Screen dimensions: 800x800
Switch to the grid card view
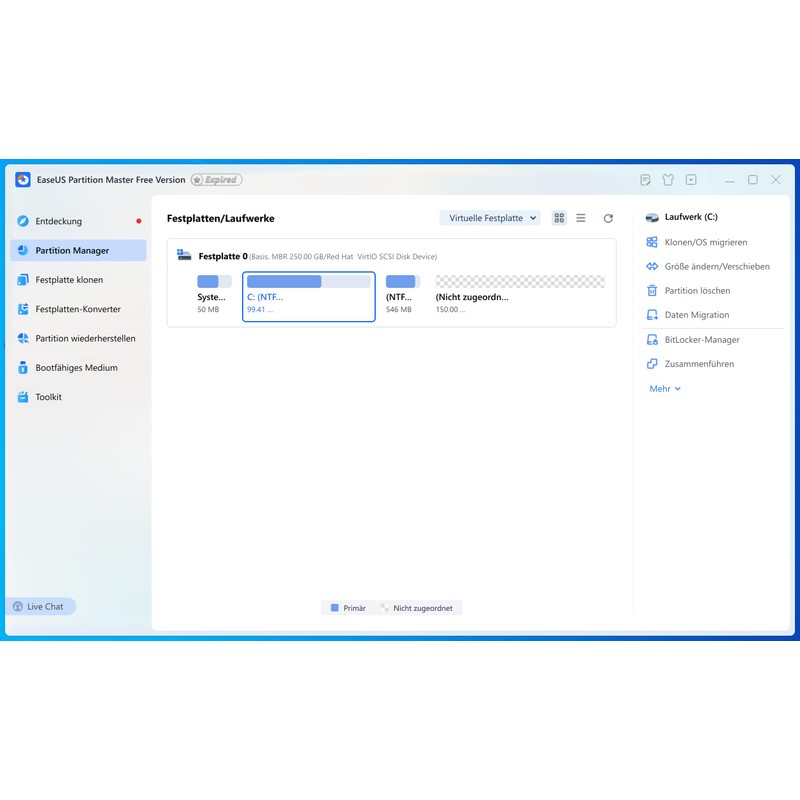(559, 218)
